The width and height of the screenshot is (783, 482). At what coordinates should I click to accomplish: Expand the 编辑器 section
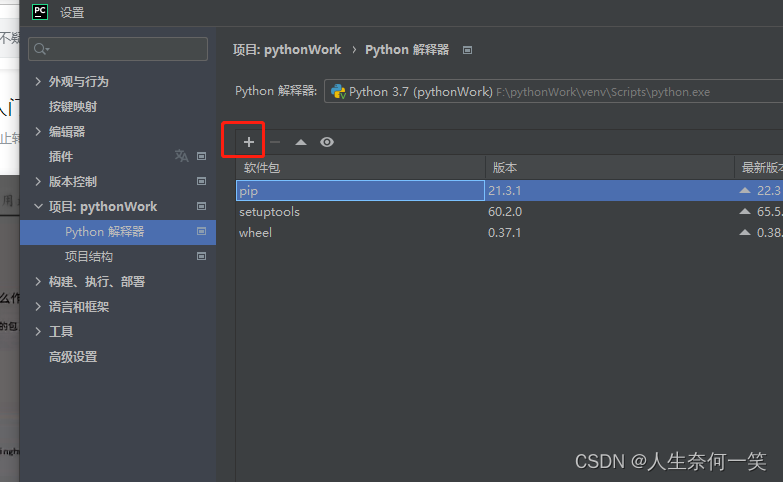pos(38,131)
